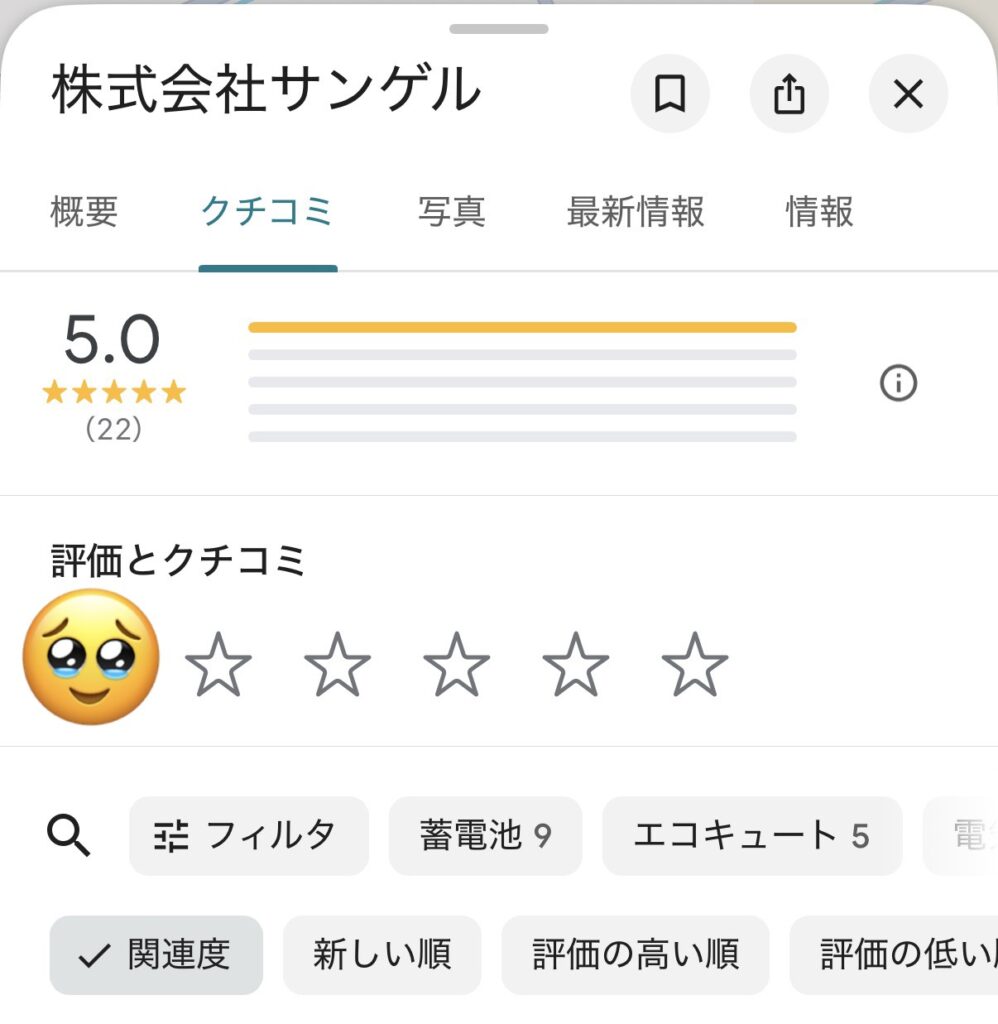
Task: Tap the search reviews magnifier icon
Action: pos(69,835)
